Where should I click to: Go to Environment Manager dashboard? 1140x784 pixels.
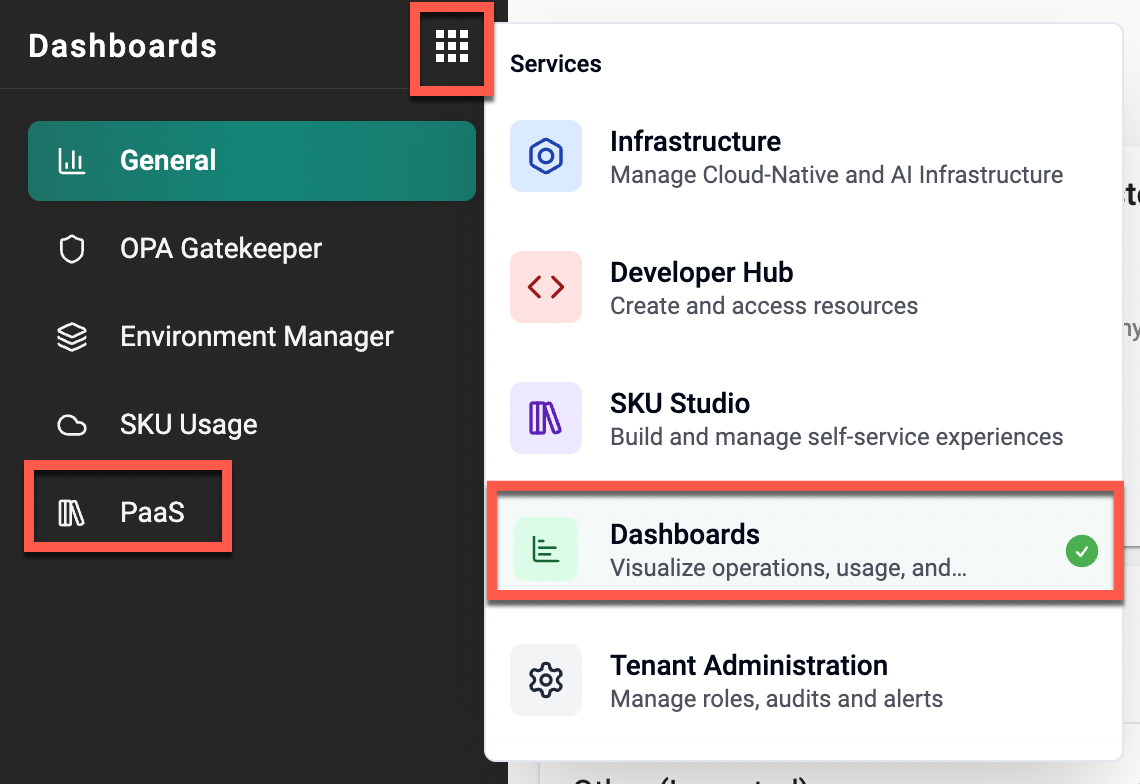coord(257,337)
